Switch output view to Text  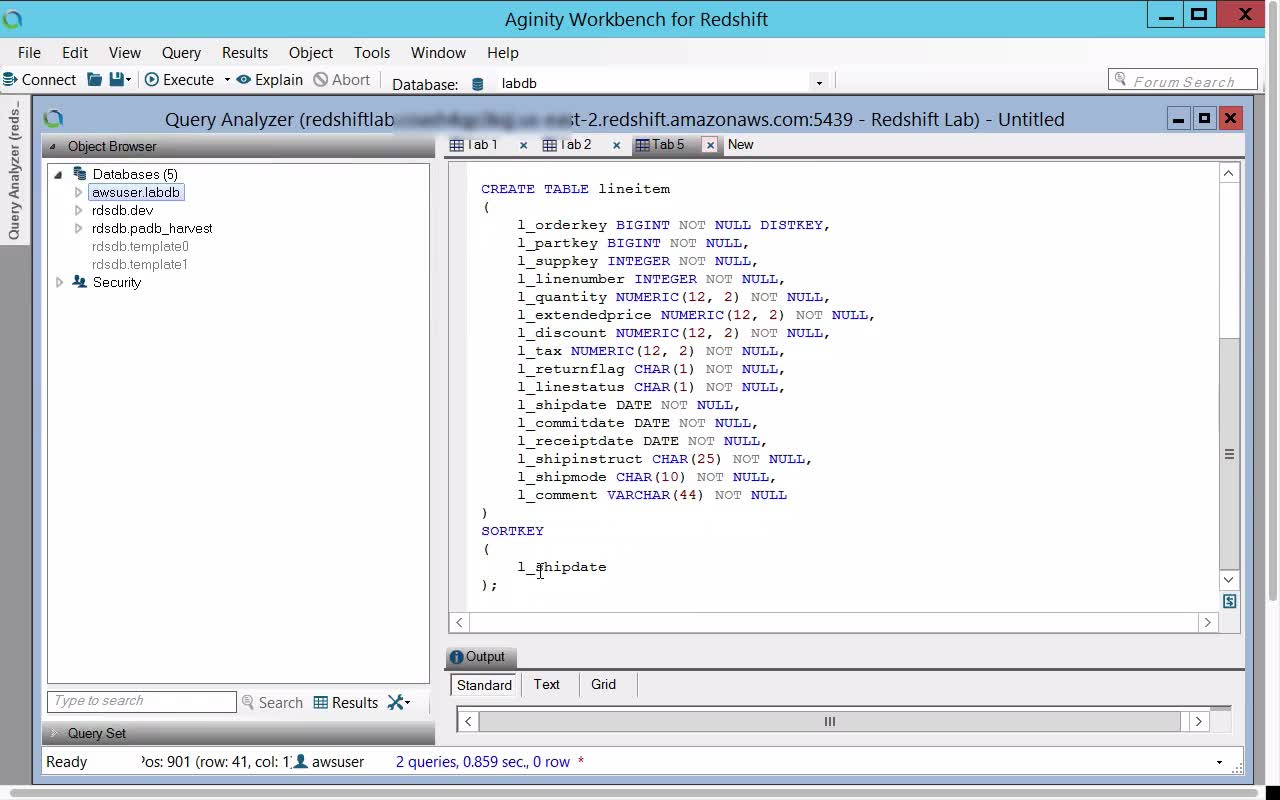point(546,684)
